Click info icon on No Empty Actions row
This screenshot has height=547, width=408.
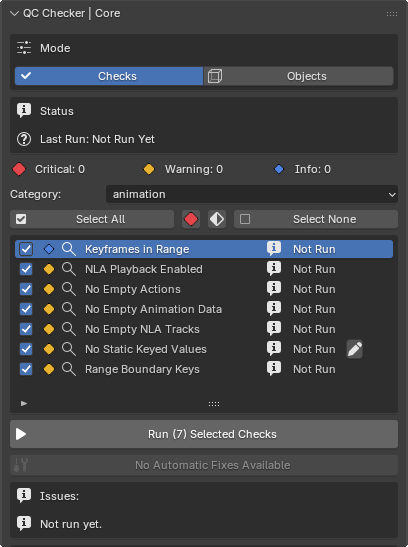pos(274,289)
